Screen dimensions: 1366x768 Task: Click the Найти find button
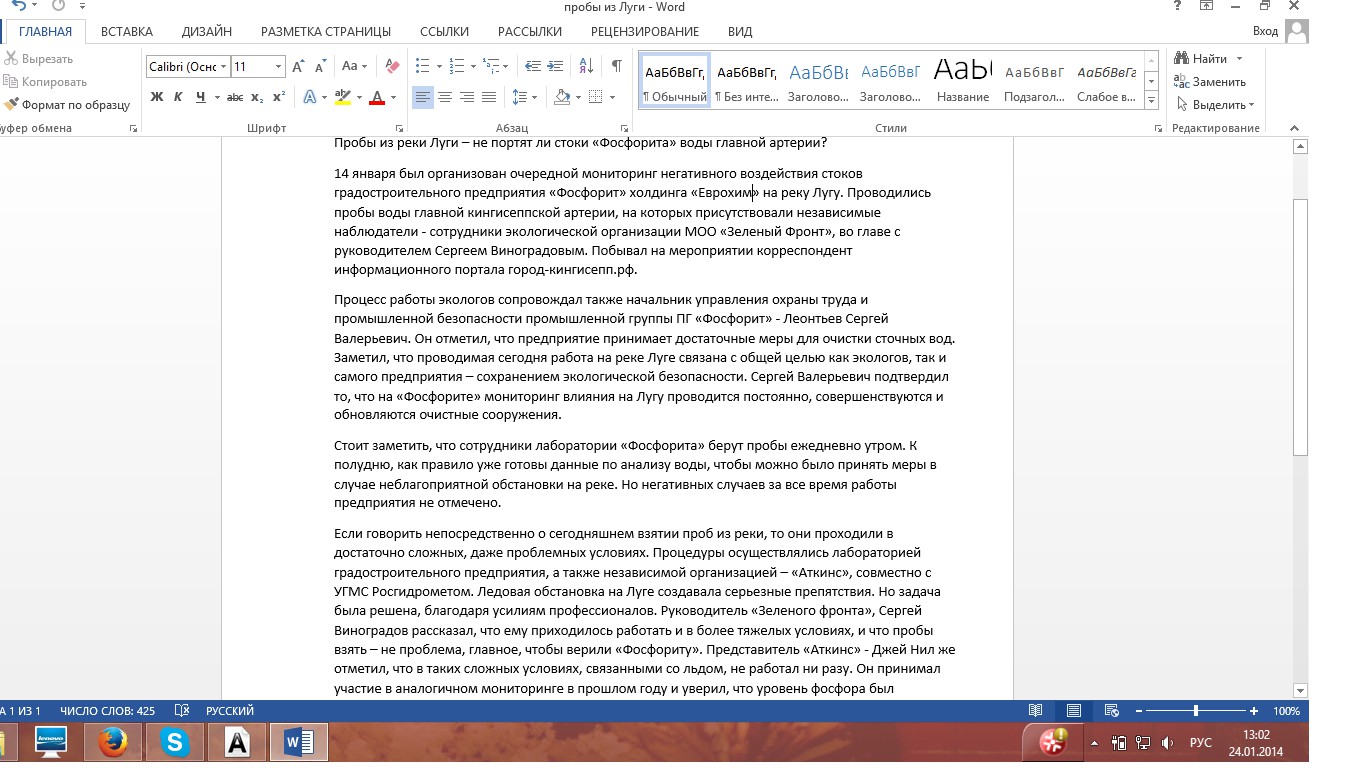[1201, 59]
